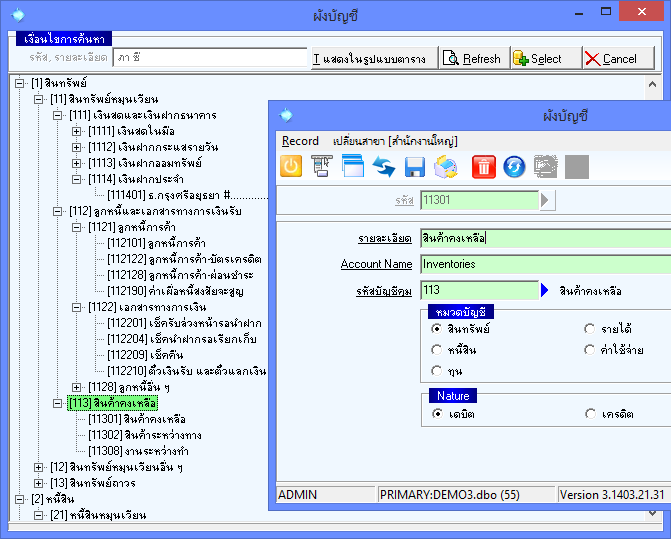Collapse the [112] ลูกหนี้และเอกสารทางการเงินรับ node

(x=58, y=211)
